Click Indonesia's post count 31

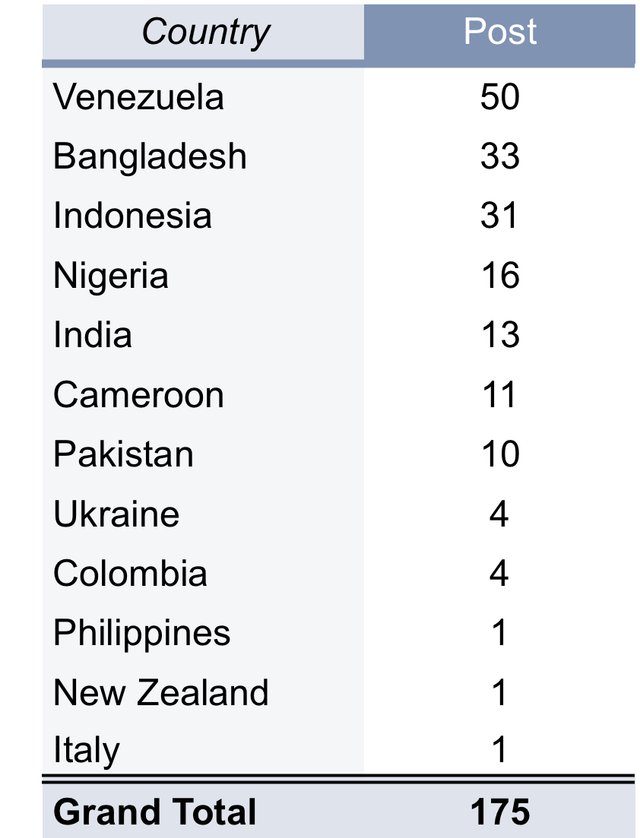[x=500, y=216]
